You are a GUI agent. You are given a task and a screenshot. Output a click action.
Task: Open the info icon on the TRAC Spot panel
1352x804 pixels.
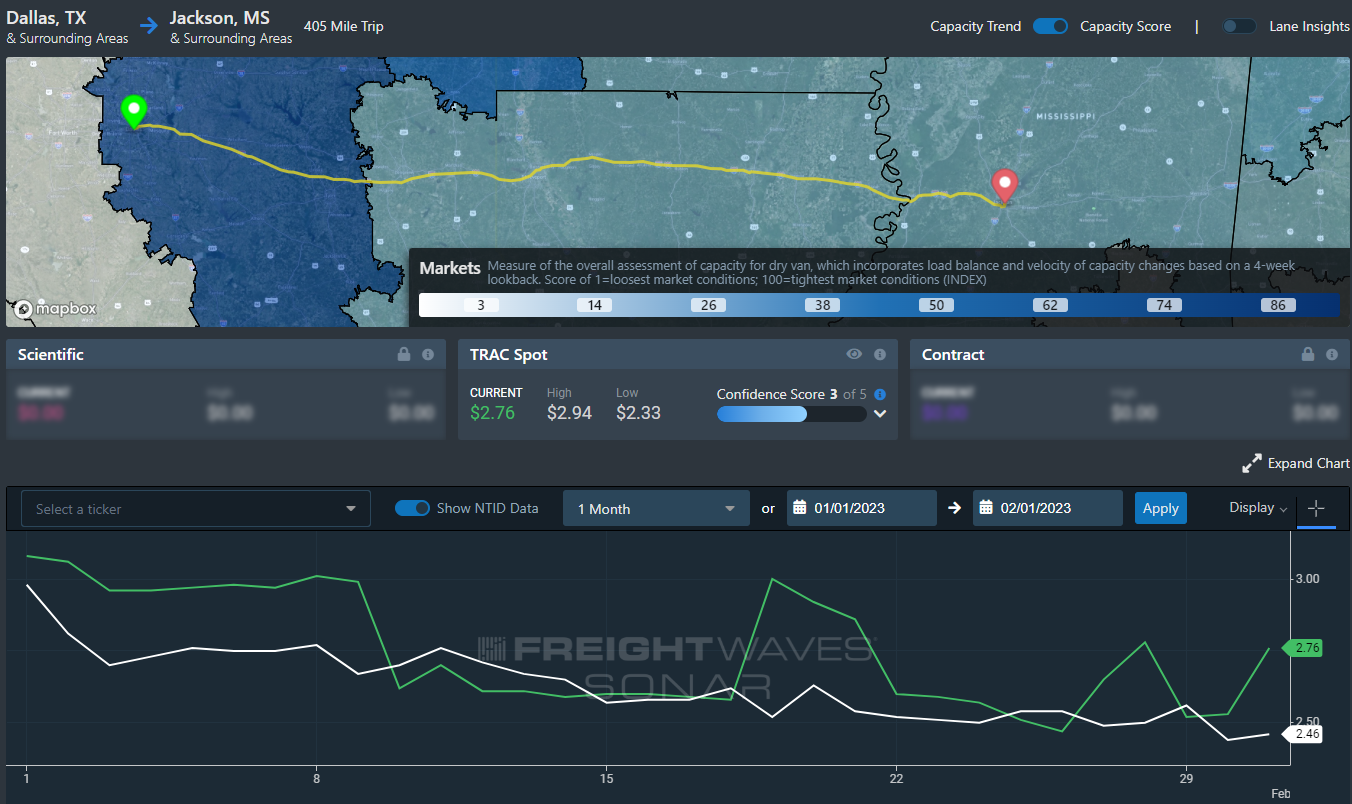coord(880,354)
